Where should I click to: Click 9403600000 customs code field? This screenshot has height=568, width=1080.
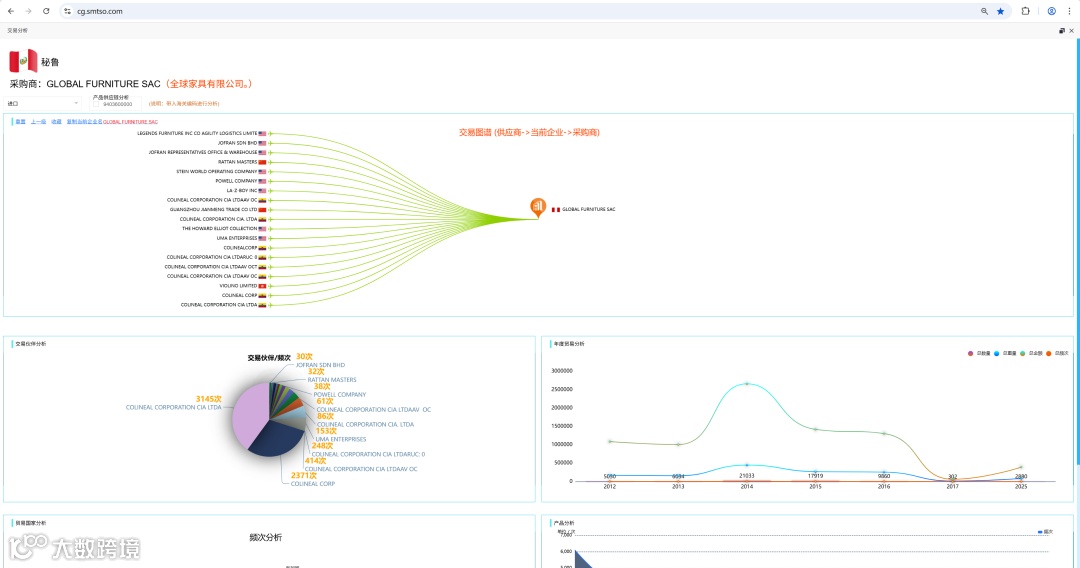click(118, 104)
